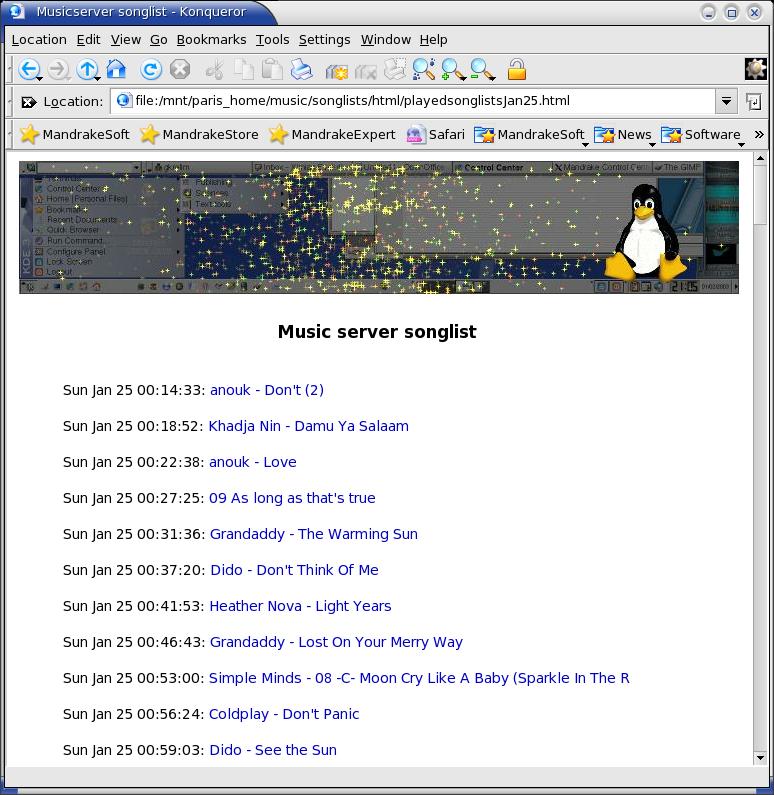Open Dido - Don't Think Of Me link

(x=294, y=570)
